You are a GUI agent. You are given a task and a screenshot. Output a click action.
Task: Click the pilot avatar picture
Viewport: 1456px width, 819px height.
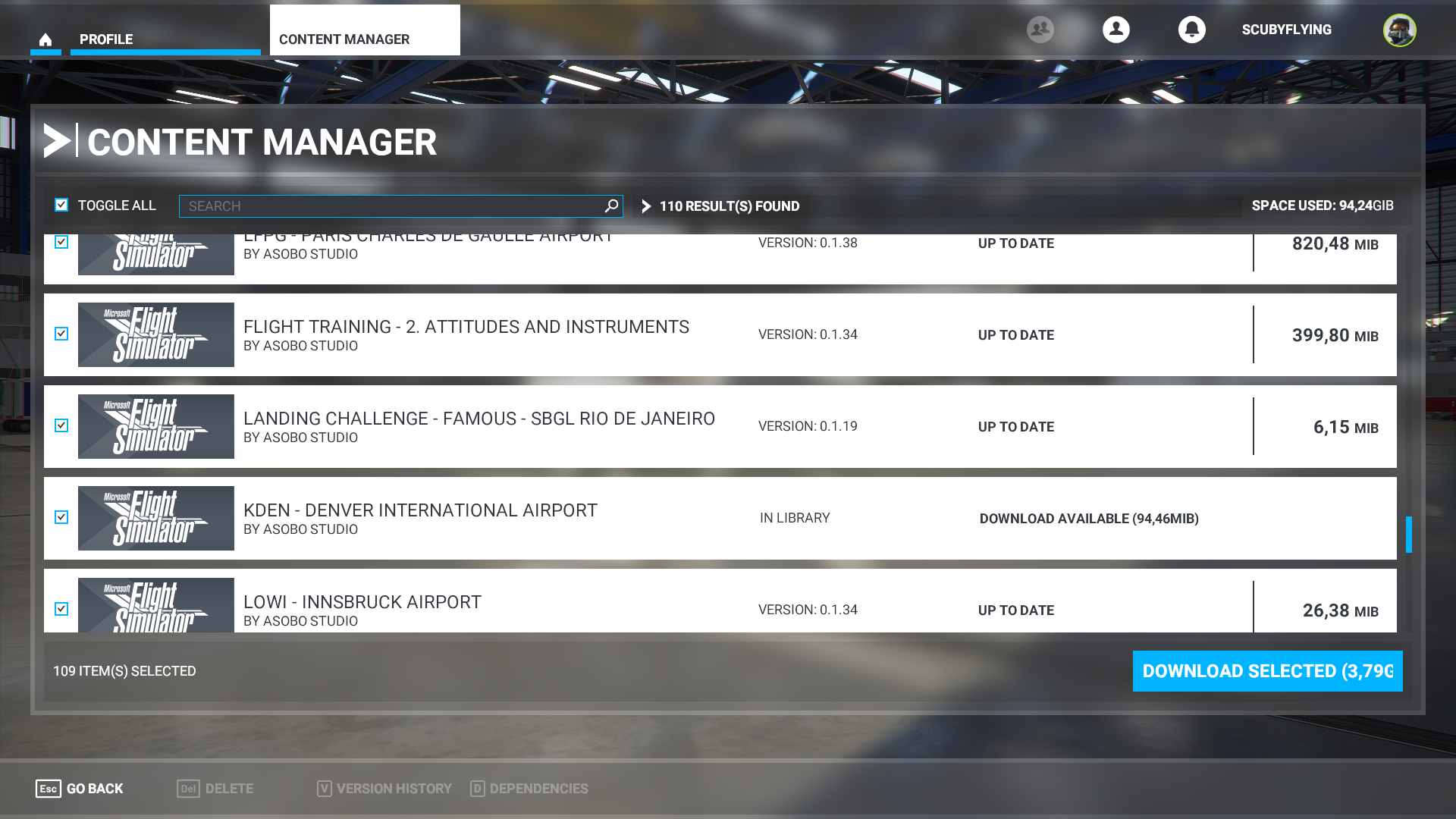click(1399, 30)
